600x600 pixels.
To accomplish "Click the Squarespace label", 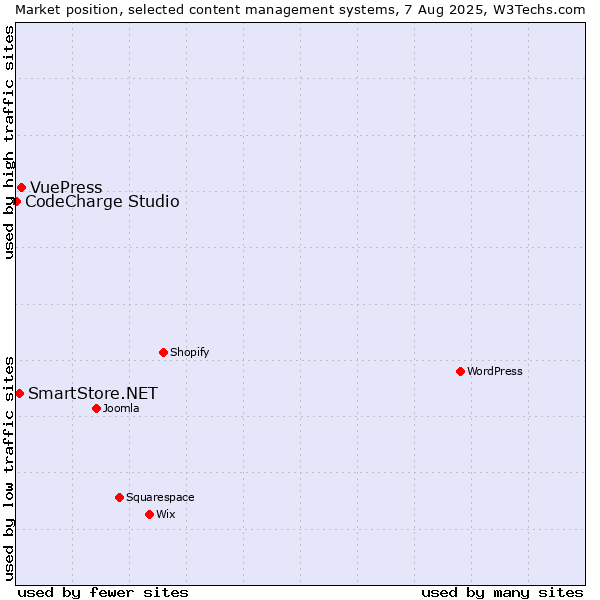I will [x=160, y=497].
